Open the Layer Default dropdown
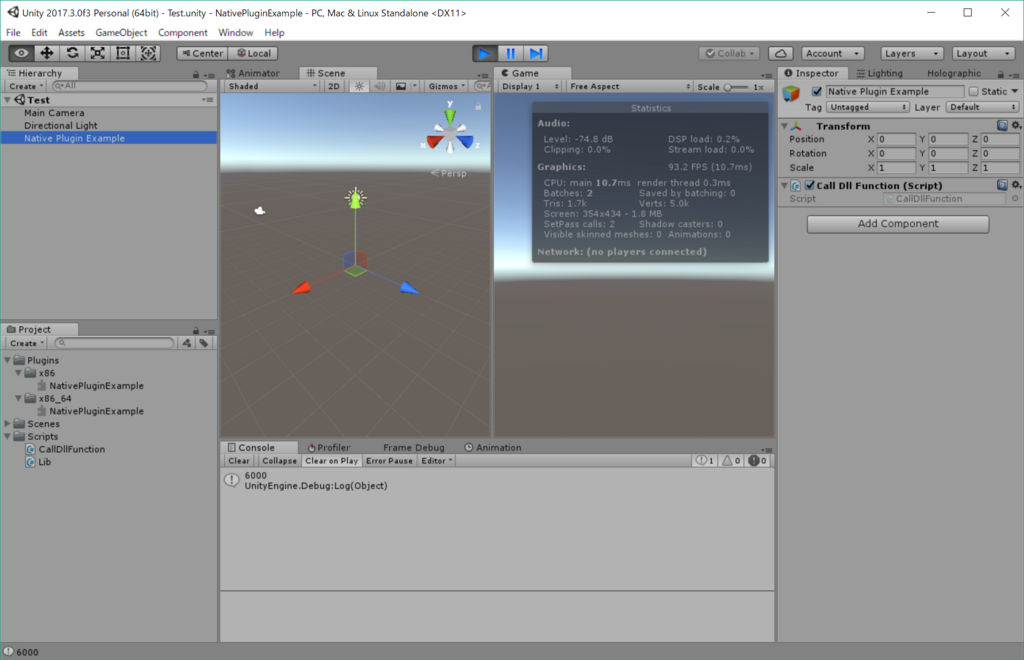This screenshot has height=660, width=1024. [982, 107]
